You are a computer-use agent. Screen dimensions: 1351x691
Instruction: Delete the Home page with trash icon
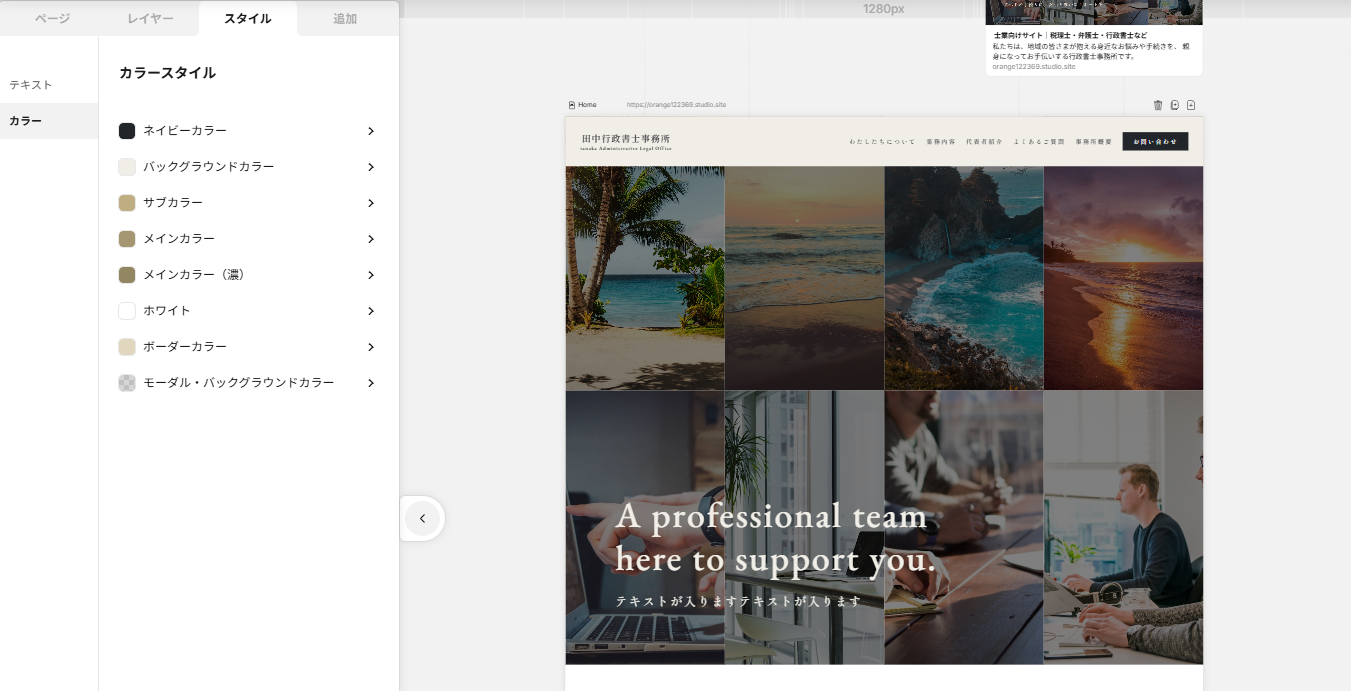coord(1158,105)
